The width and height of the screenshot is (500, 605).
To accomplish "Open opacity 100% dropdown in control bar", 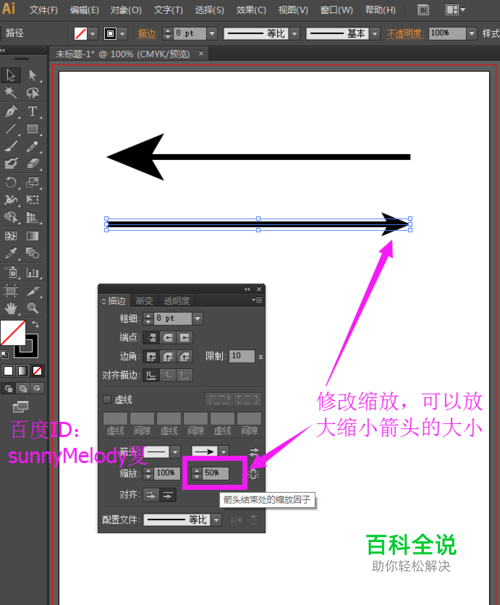I will (x=472, y=34).
